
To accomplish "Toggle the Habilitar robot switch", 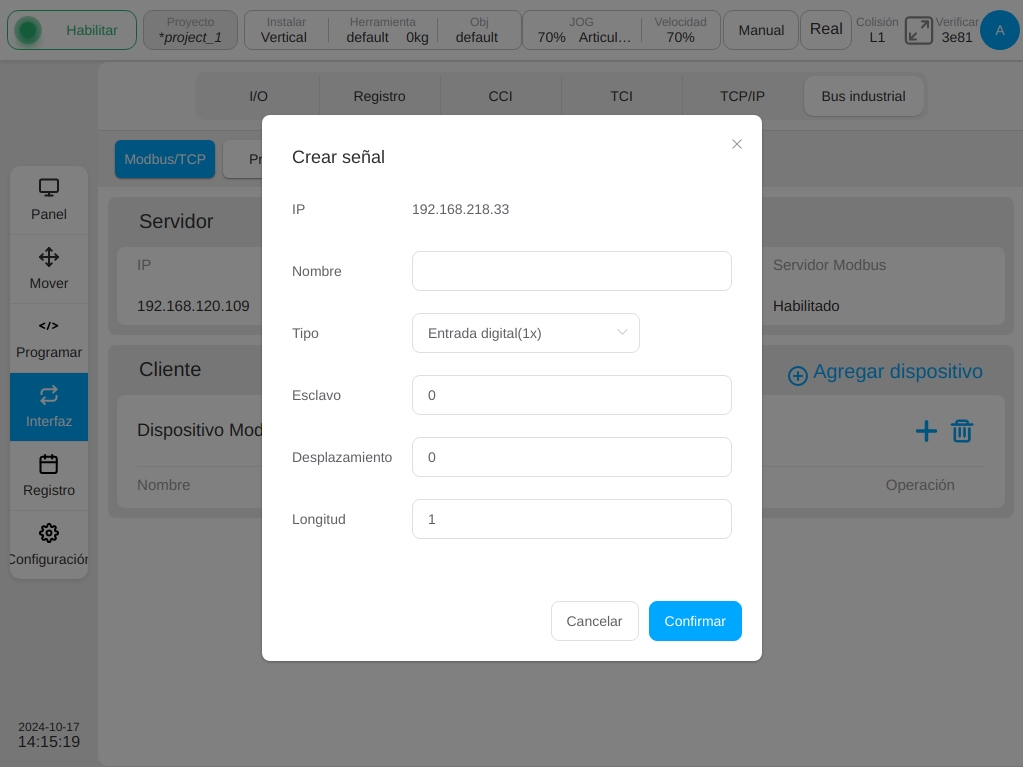I will pyautogui.click(x=72, y=30).
